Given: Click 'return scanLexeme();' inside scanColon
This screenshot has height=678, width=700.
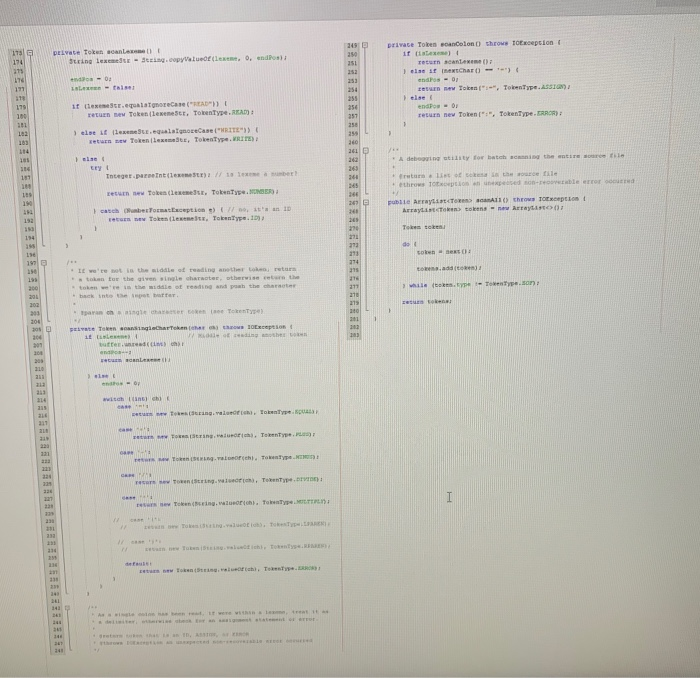Looking at the screenshot, I should pos(455,62).
